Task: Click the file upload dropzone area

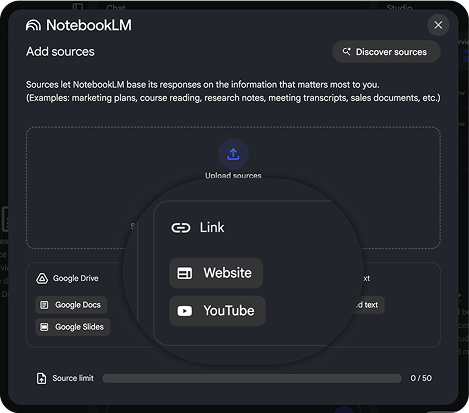Action: (x=233, y=187)
